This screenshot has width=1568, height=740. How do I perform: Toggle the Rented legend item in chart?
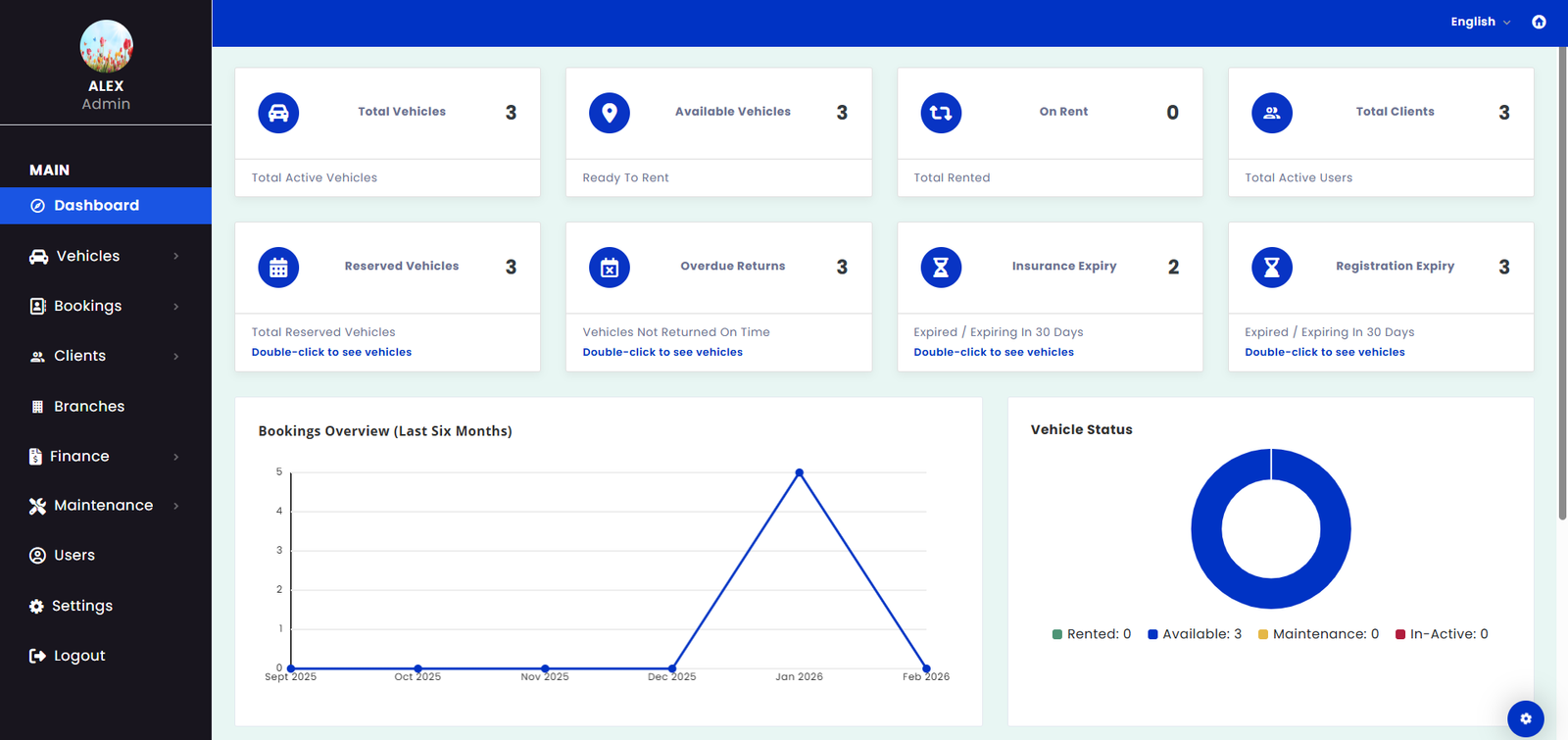point(1091,634)
